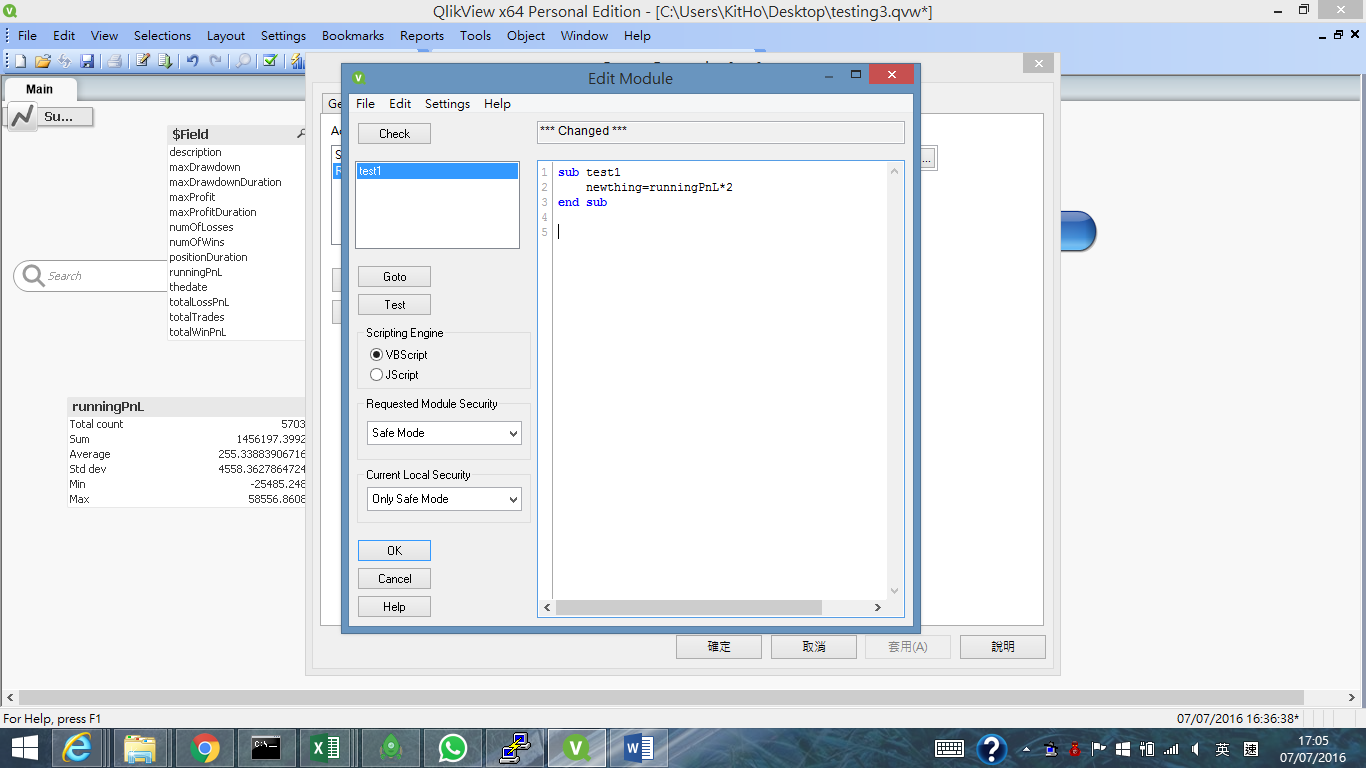Select the VBScript scripting engine
The image size is (1366, 768).
click(377, 355)
